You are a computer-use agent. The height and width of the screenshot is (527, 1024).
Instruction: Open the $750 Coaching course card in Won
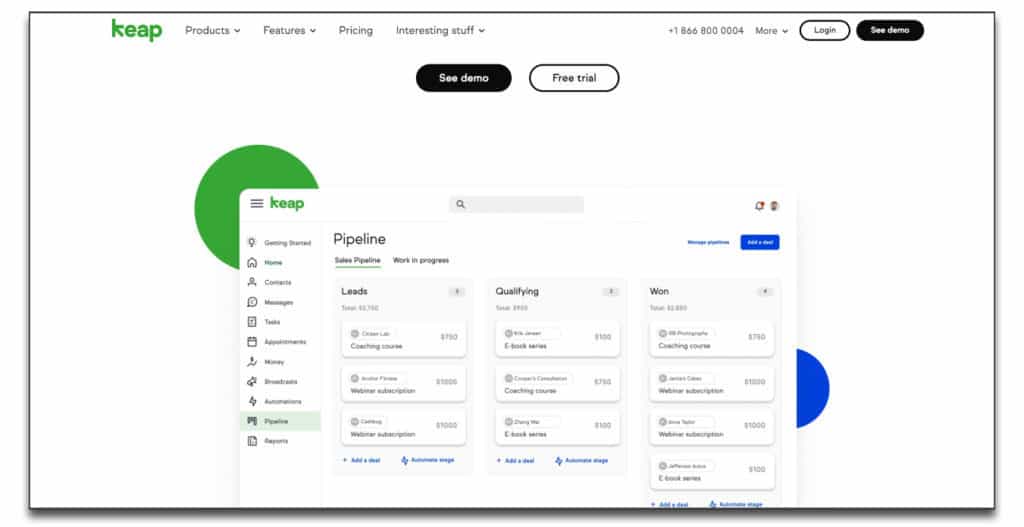[711, 338]
